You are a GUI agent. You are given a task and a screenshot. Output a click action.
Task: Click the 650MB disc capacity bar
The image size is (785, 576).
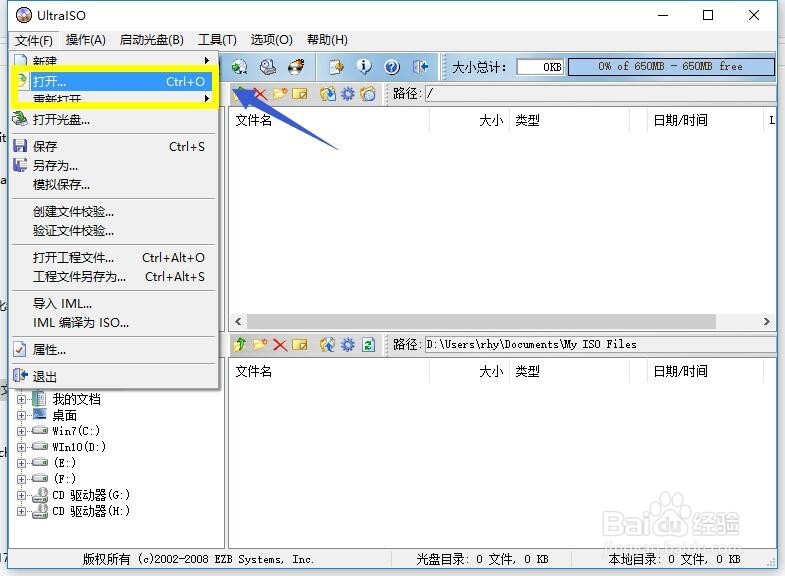click(x=671, y=67)
